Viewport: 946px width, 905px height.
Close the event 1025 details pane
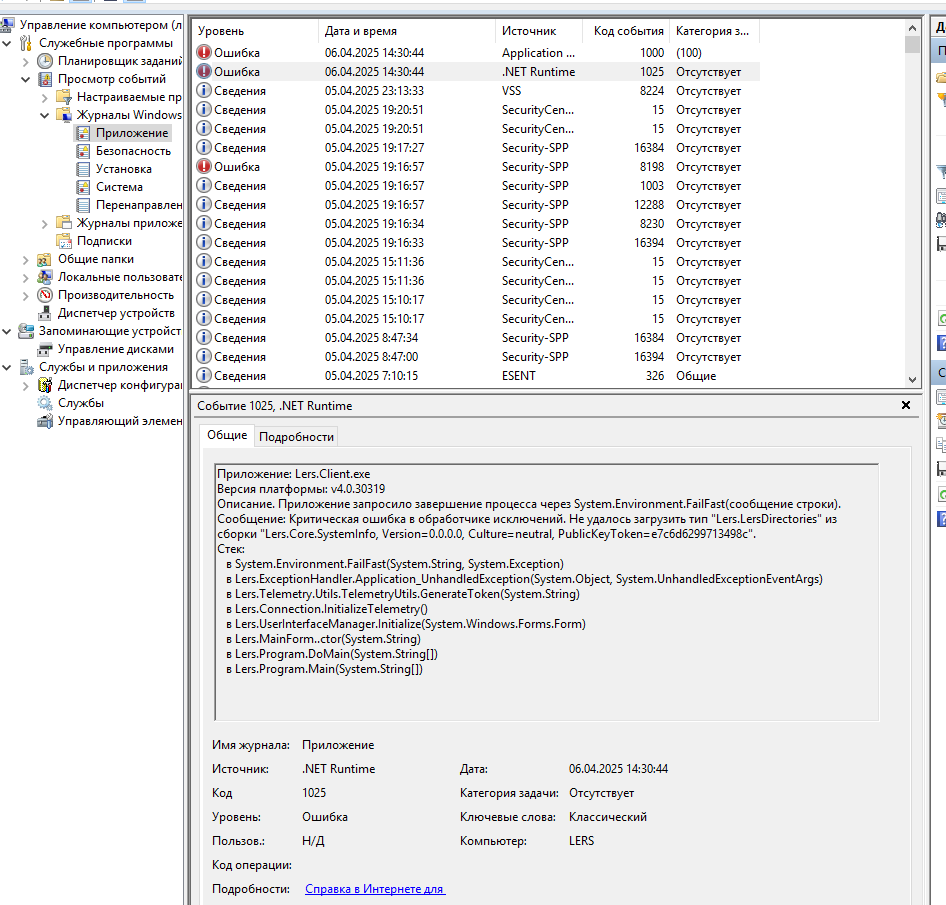906,405
